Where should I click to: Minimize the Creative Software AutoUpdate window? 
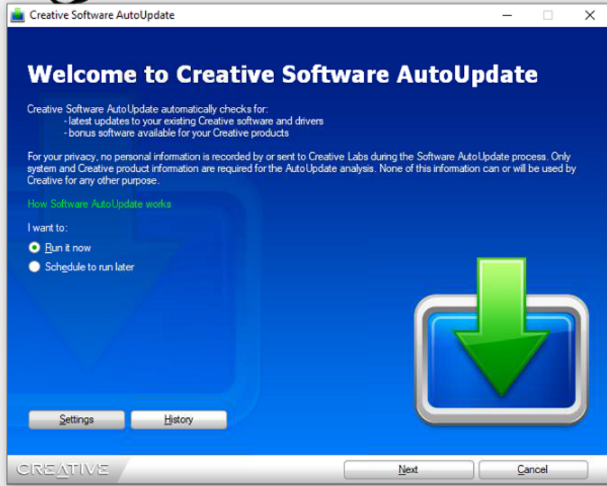click(507, 15)
